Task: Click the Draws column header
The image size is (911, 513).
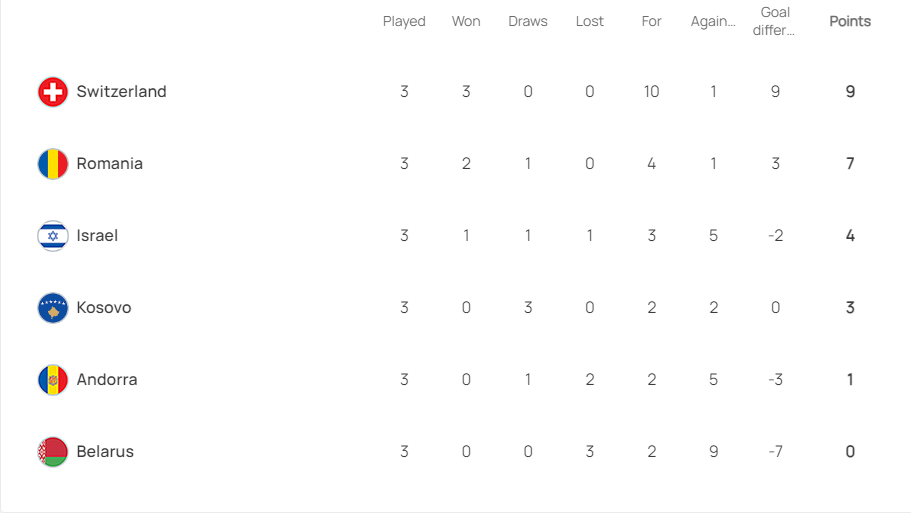Action: click(x=528, y=21)
